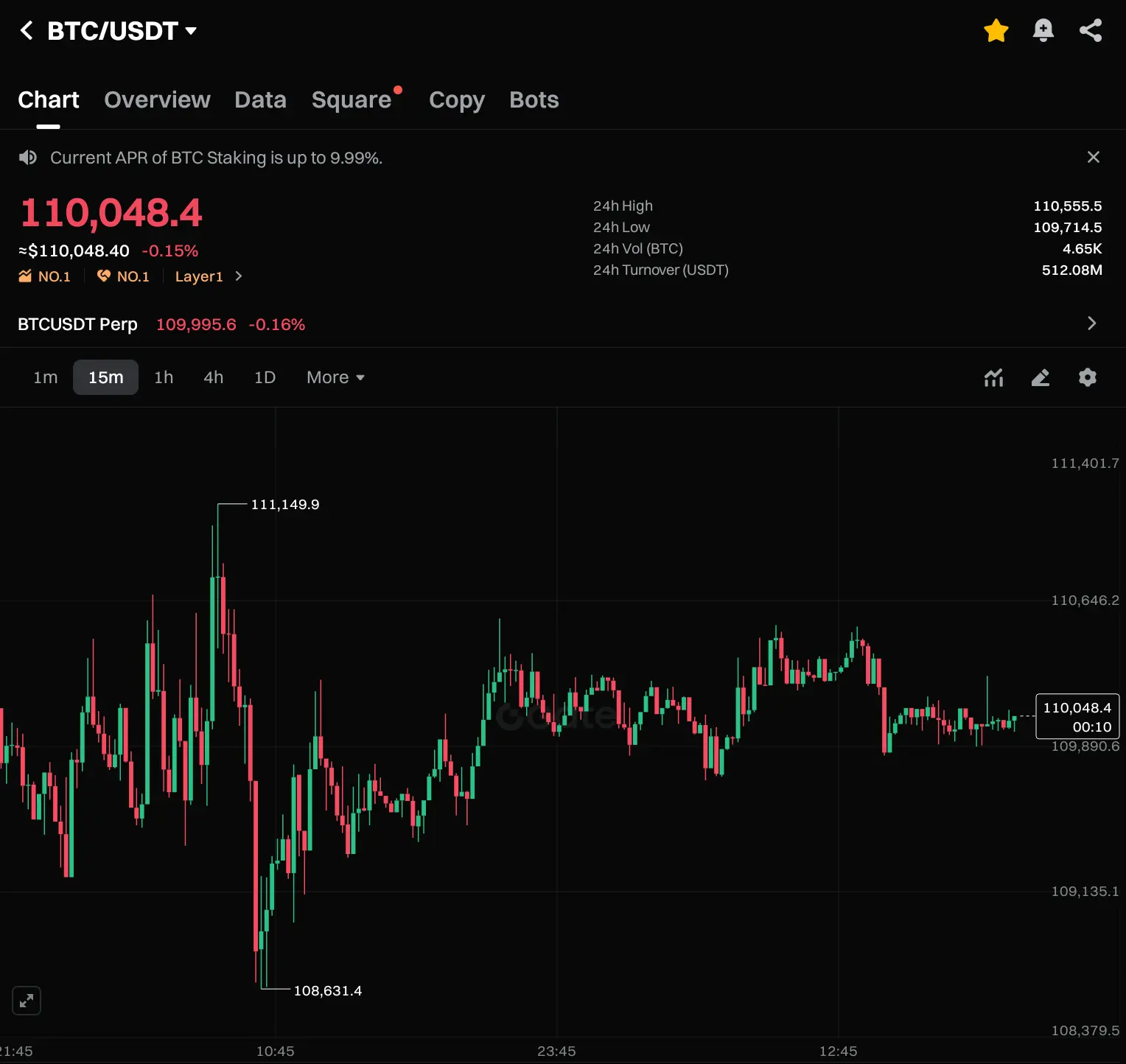Click the -0.15% spot change percentage

tap(169, 251)
